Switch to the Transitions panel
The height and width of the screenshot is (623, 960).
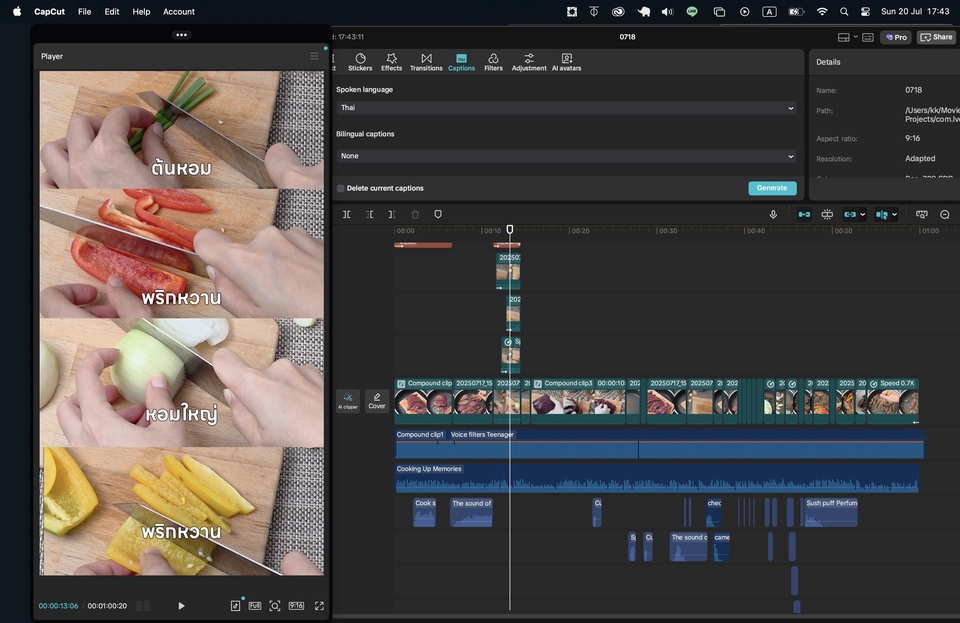click(426, 62)
